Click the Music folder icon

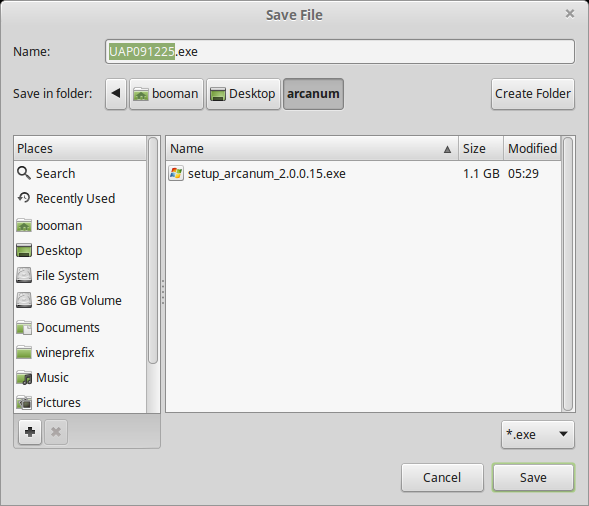coord(24,378)
